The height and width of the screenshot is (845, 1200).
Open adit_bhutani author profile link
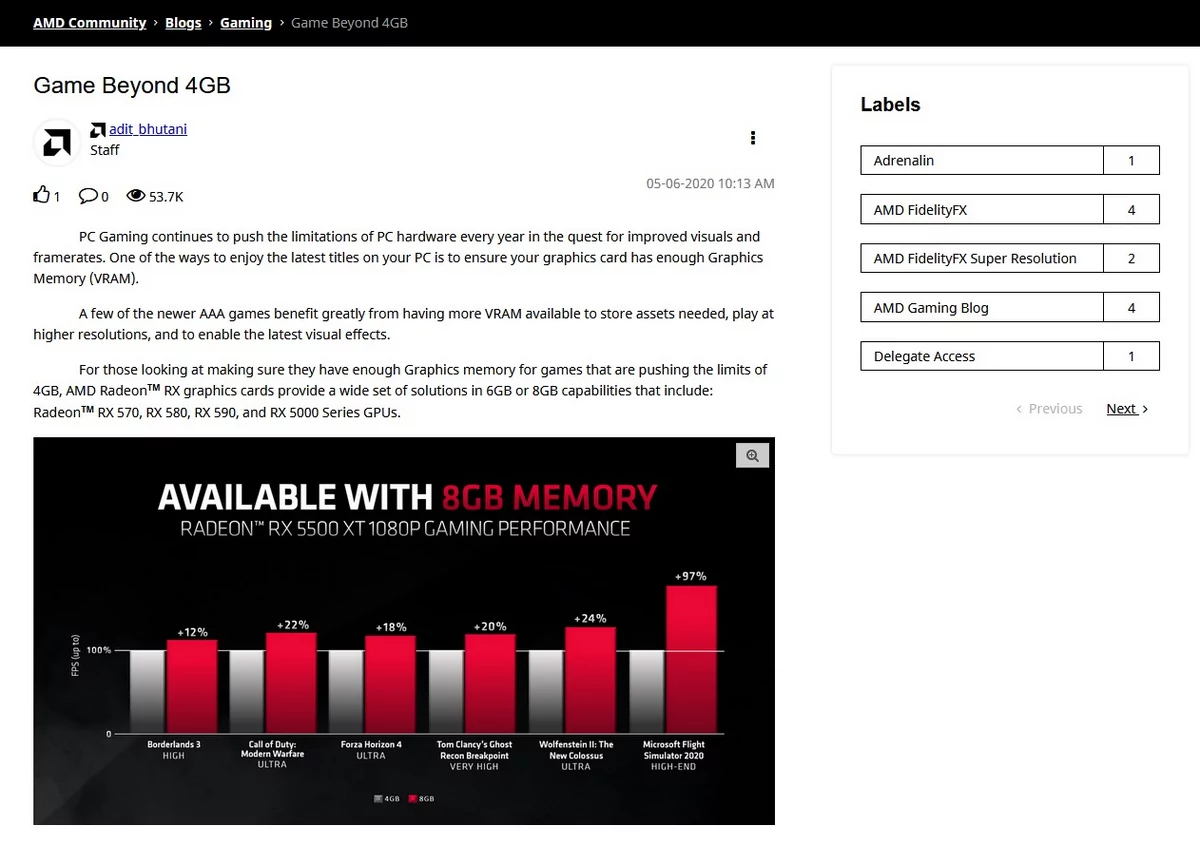[x=148, y=129]
